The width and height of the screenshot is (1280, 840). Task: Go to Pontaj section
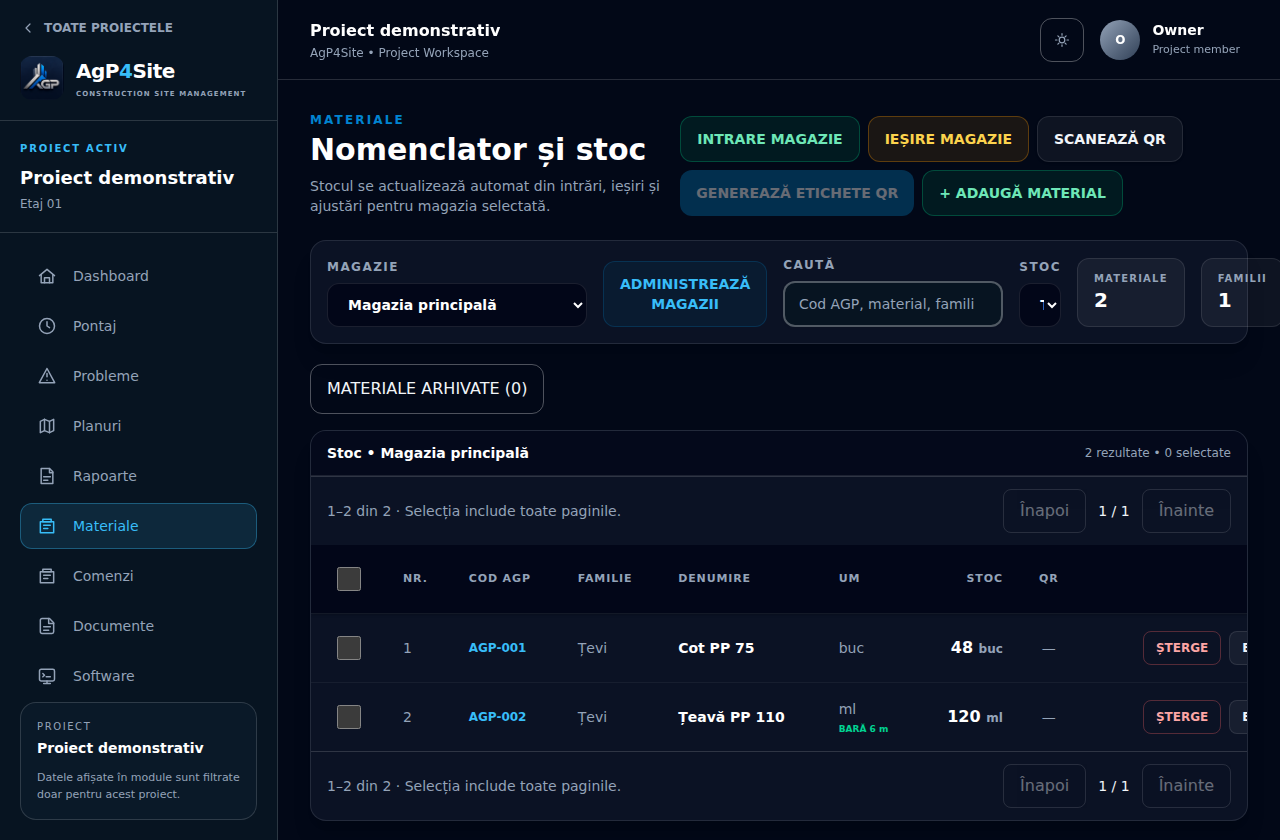click(138, 326)
